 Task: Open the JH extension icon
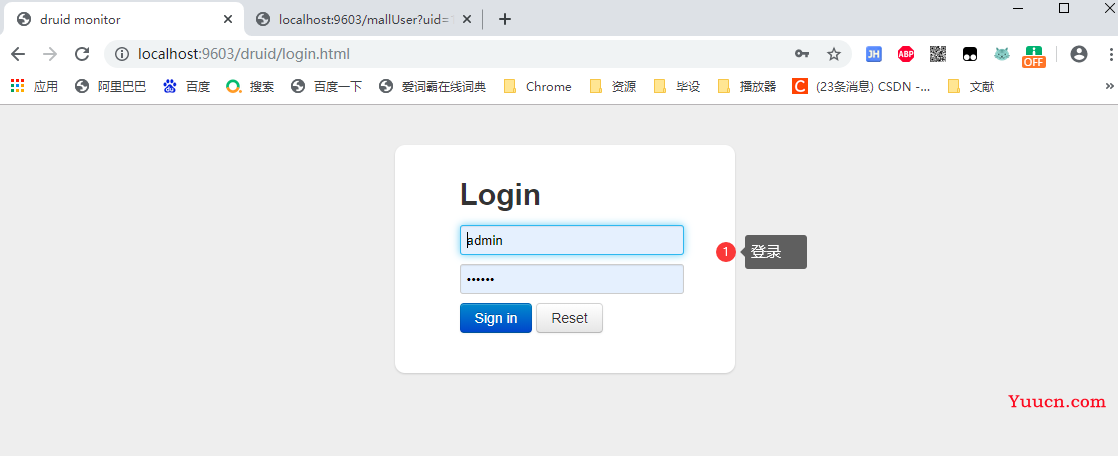(873, 54)
